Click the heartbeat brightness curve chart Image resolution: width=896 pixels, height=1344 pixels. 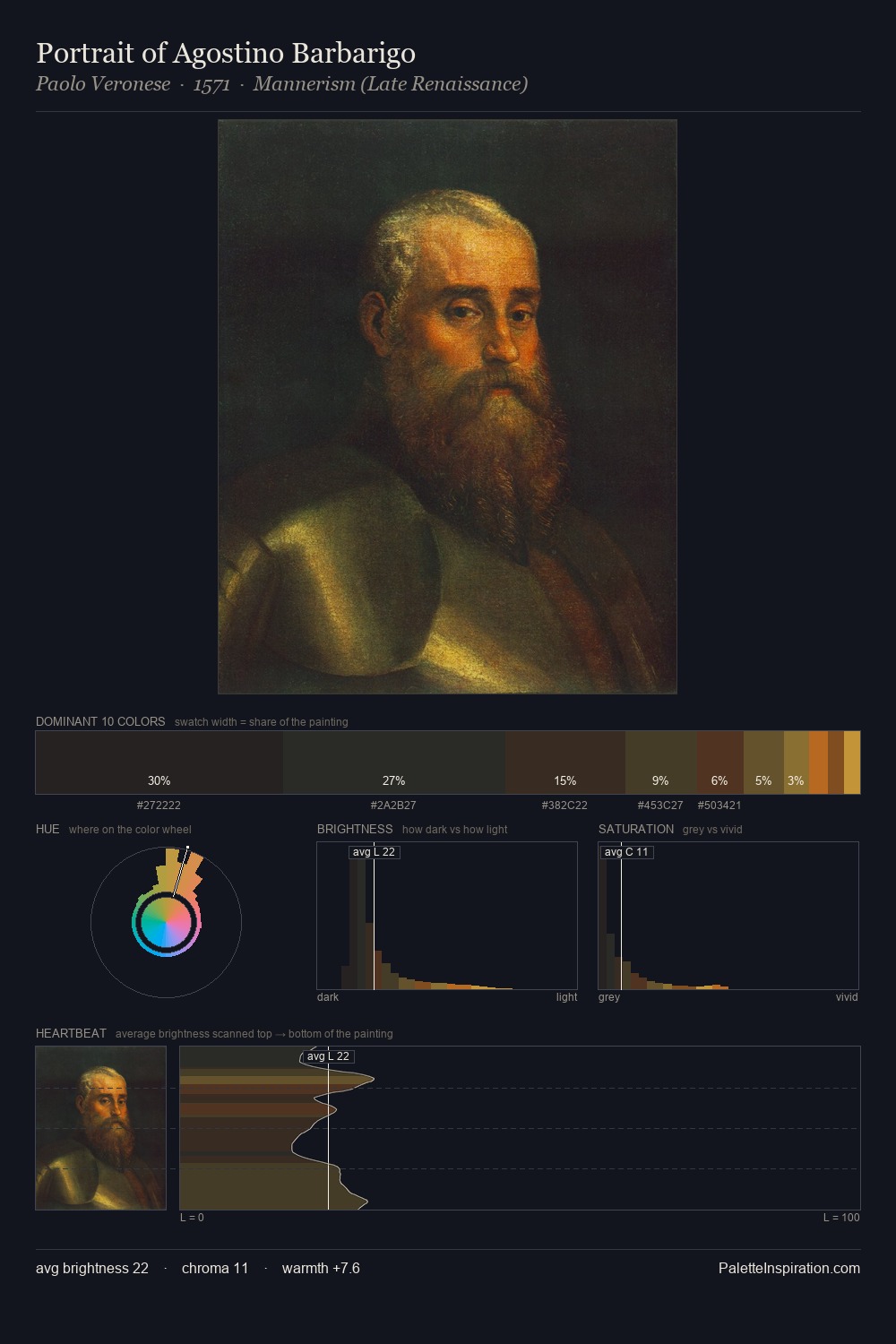520,1128
